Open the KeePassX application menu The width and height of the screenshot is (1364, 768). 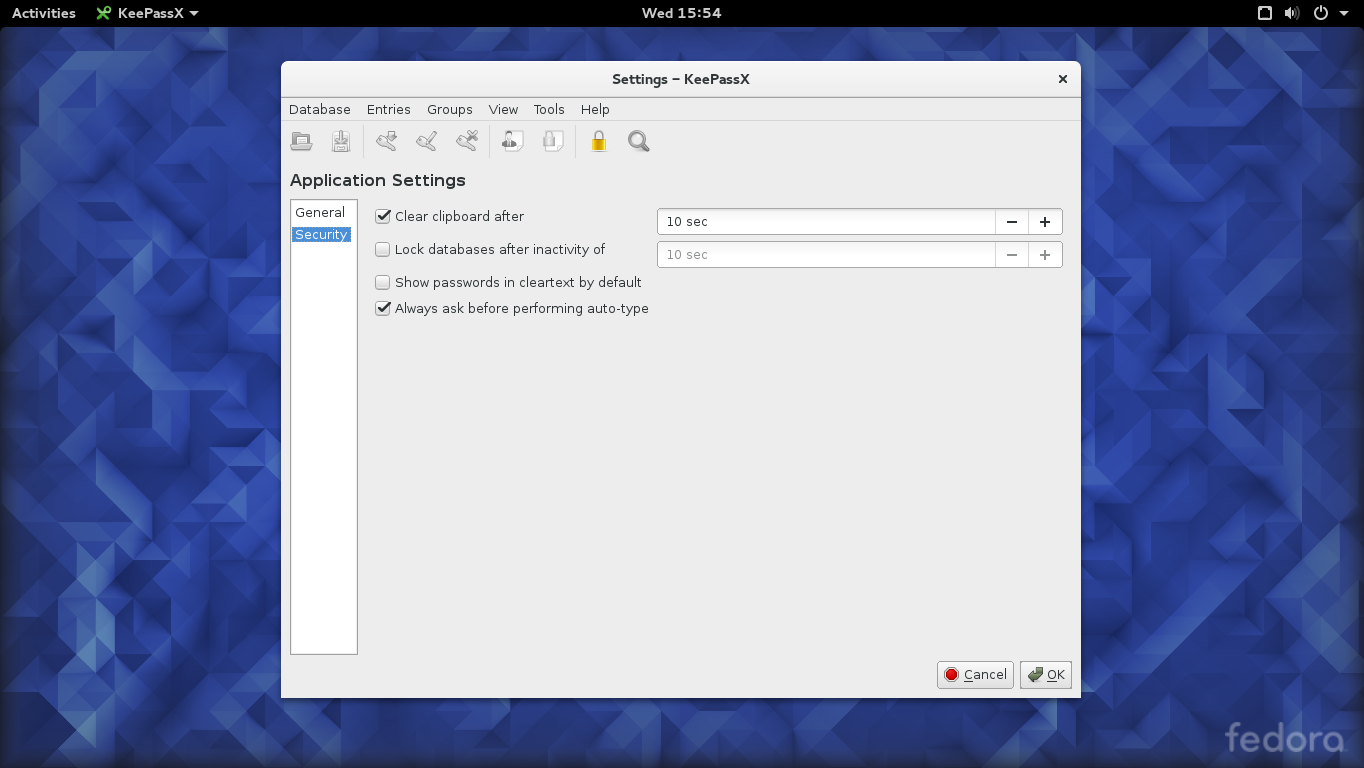pyautogui.click(x=147, y=13)
